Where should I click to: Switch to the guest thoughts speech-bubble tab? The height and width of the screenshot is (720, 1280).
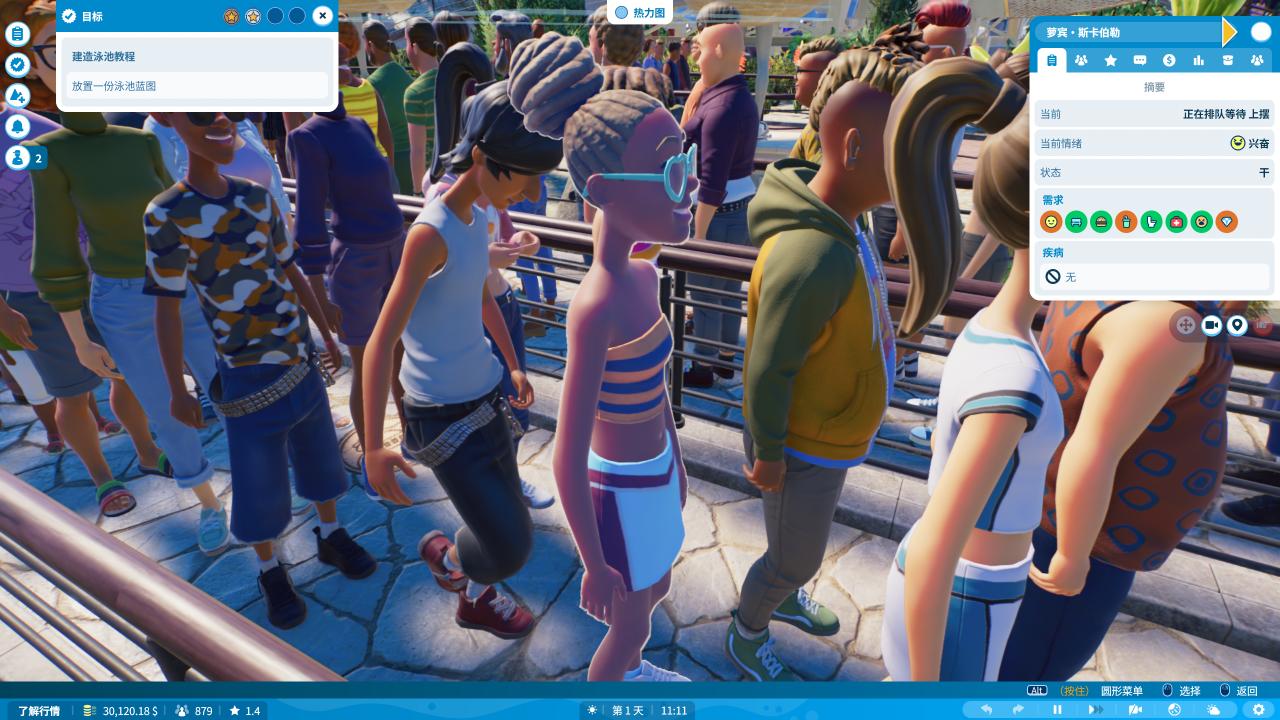tap(1139, 61)
